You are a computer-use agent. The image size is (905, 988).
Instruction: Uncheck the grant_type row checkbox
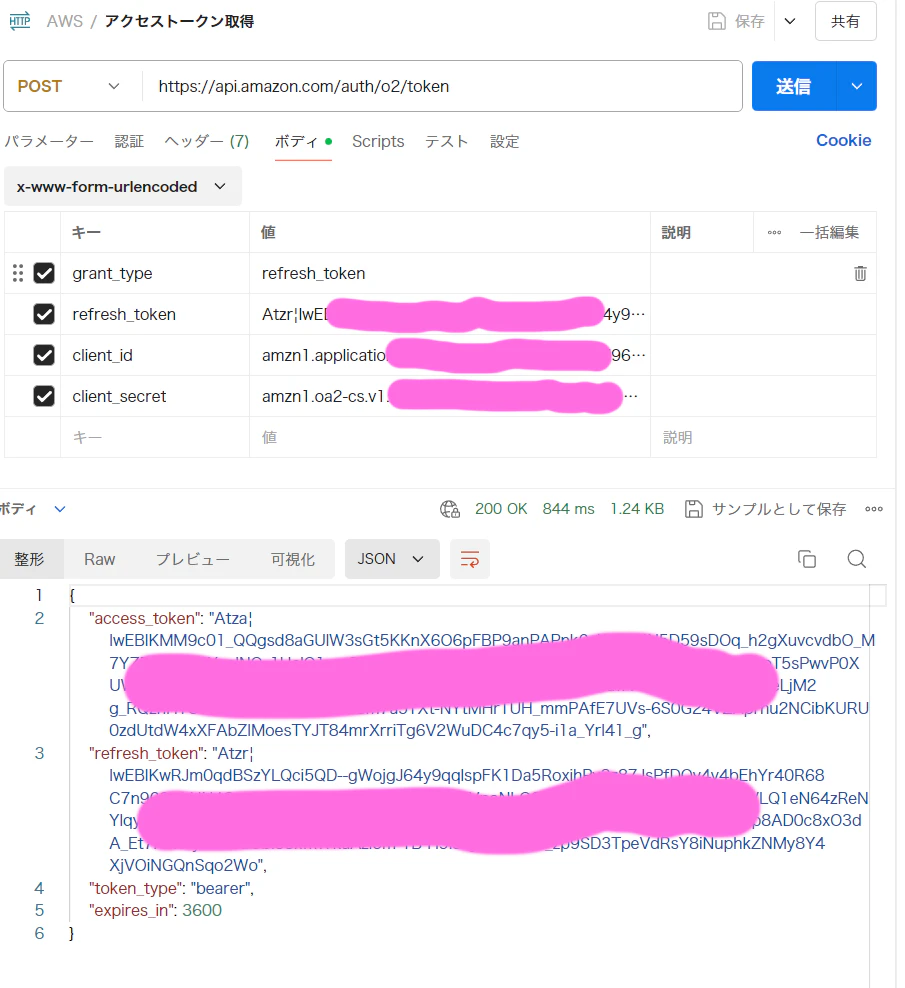coord(44,273)
